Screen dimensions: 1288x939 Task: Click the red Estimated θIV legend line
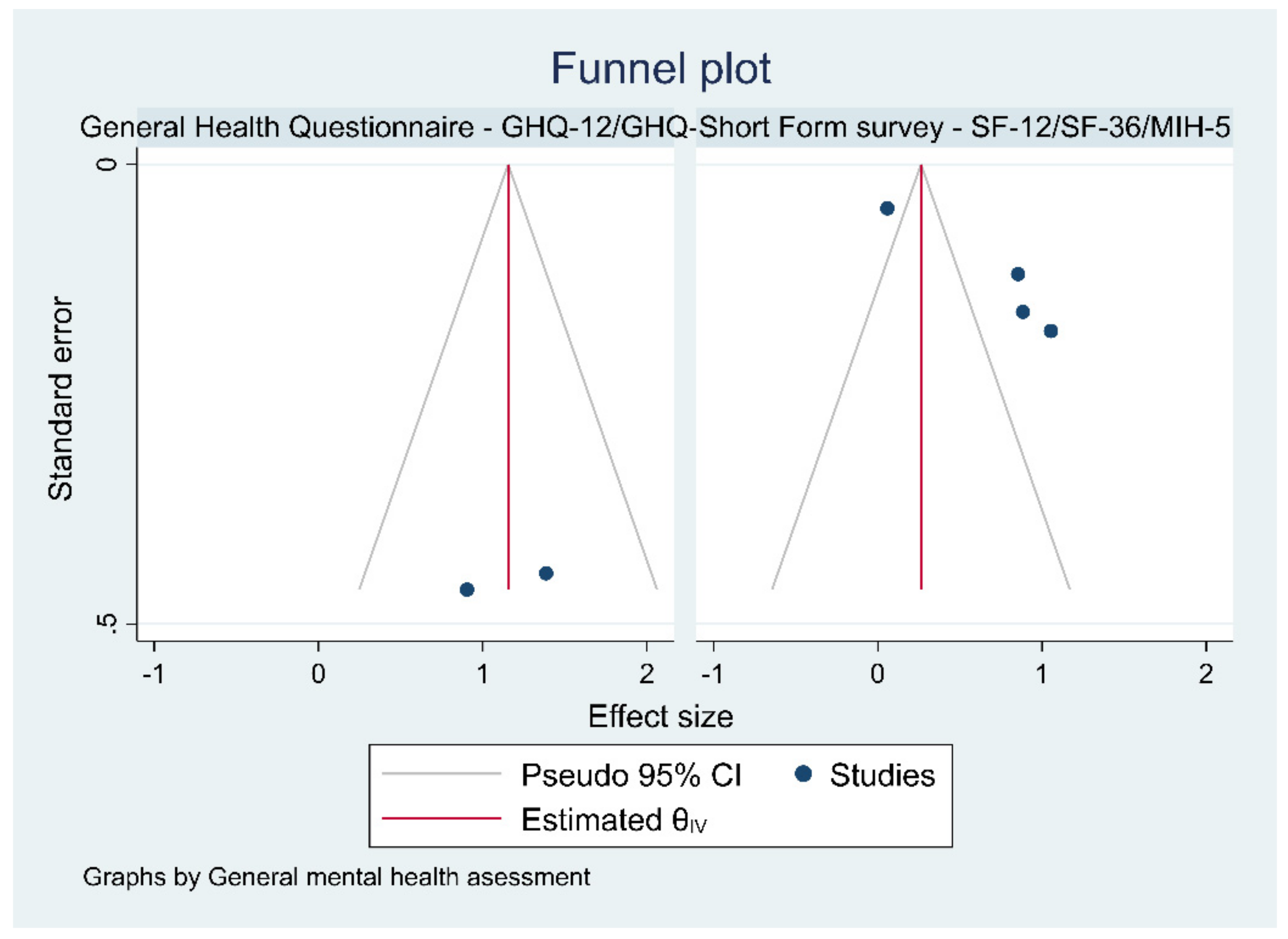click(441, 819)
